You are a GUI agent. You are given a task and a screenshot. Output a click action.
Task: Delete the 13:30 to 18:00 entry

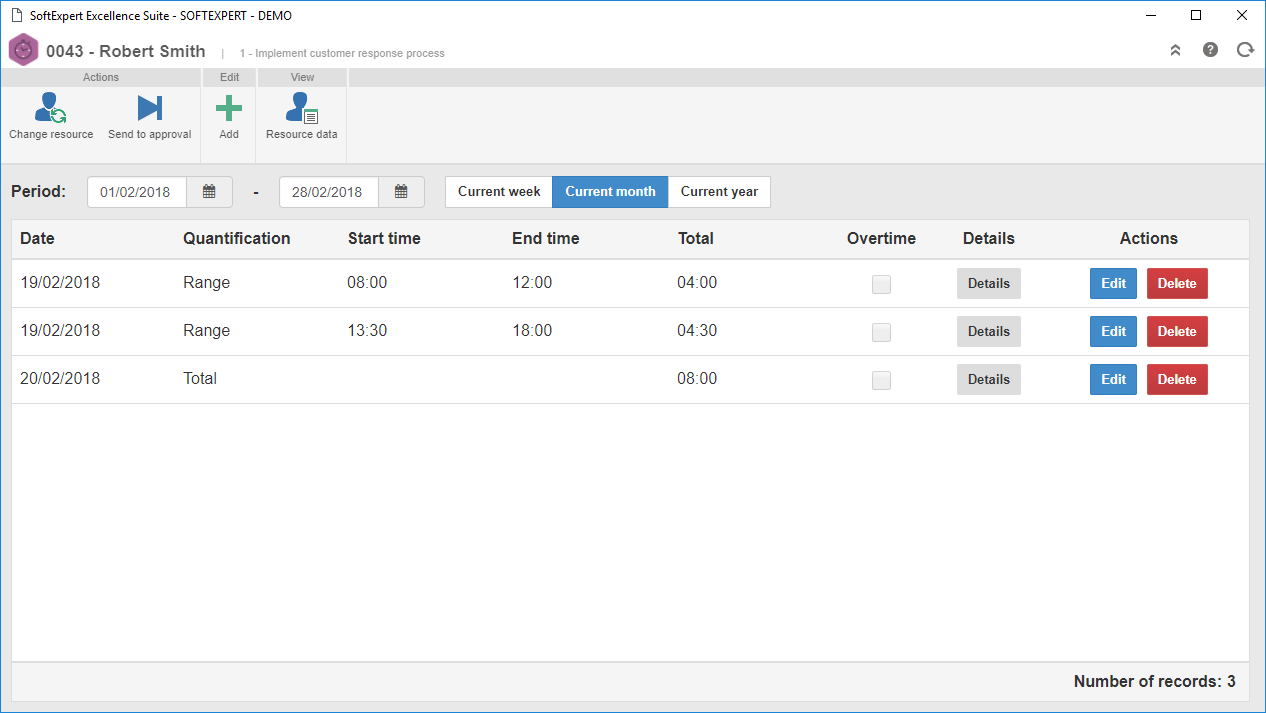[x=1177, y=332]
